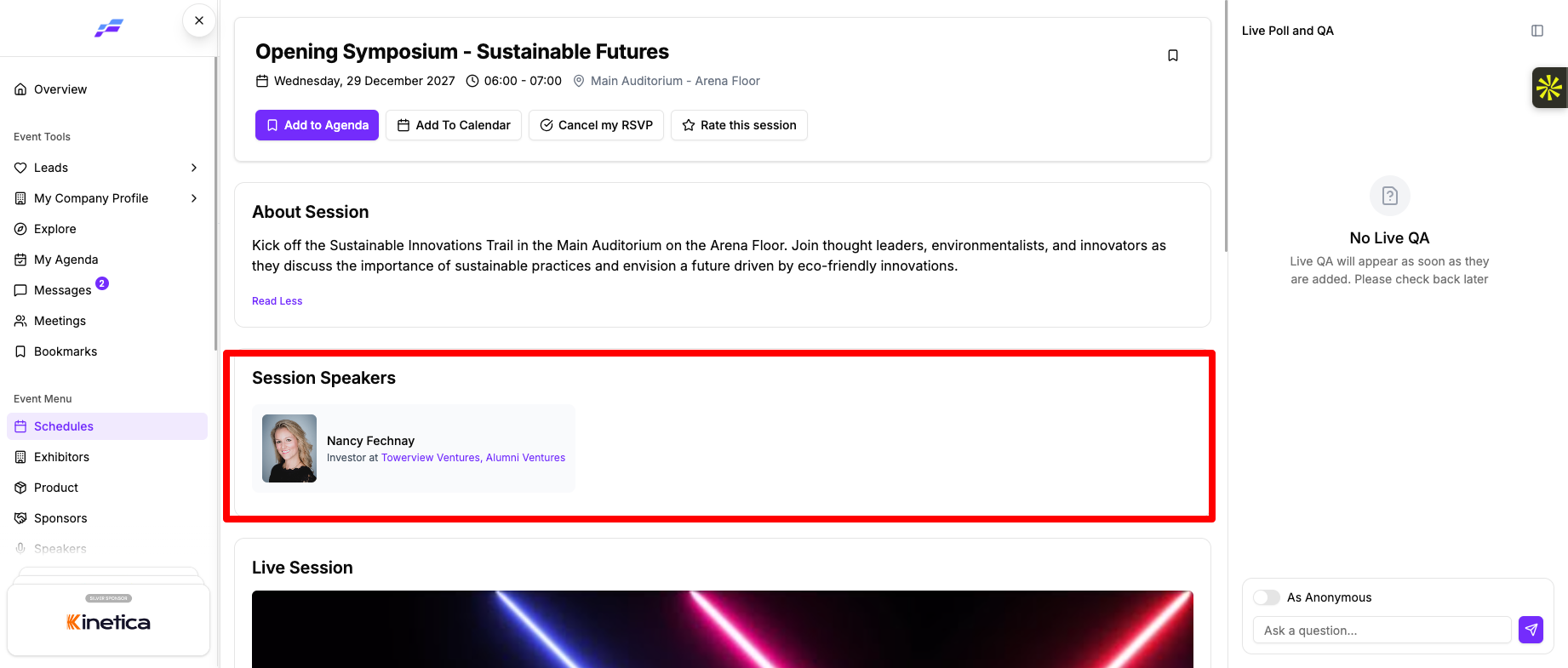Go to the Exhibitors page

click(107, 457)
